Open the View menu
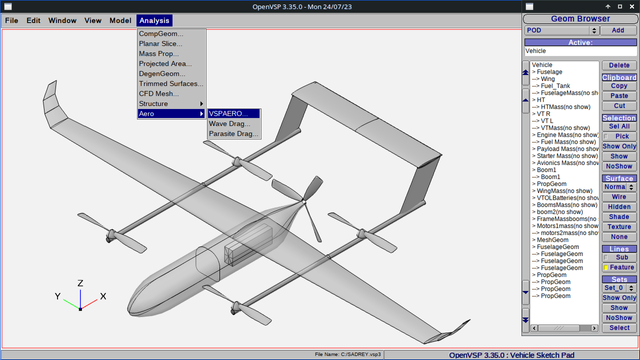The image size is (640, 360). 93,20
